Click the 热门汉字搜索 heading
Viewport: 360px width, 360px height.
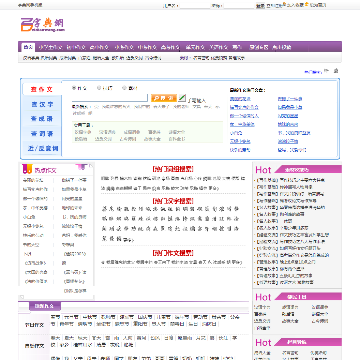tap(173, 201)
